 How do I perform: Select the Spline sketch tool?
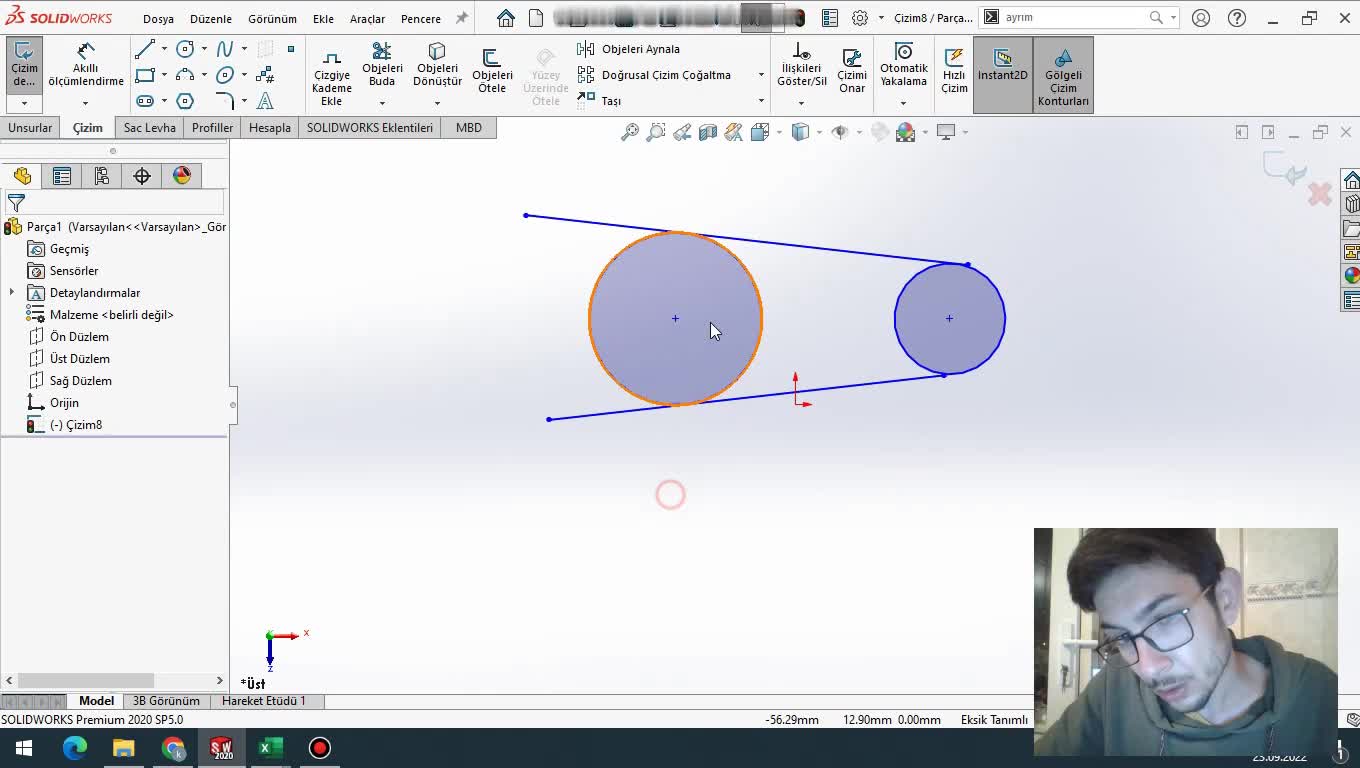coord(225,49)
